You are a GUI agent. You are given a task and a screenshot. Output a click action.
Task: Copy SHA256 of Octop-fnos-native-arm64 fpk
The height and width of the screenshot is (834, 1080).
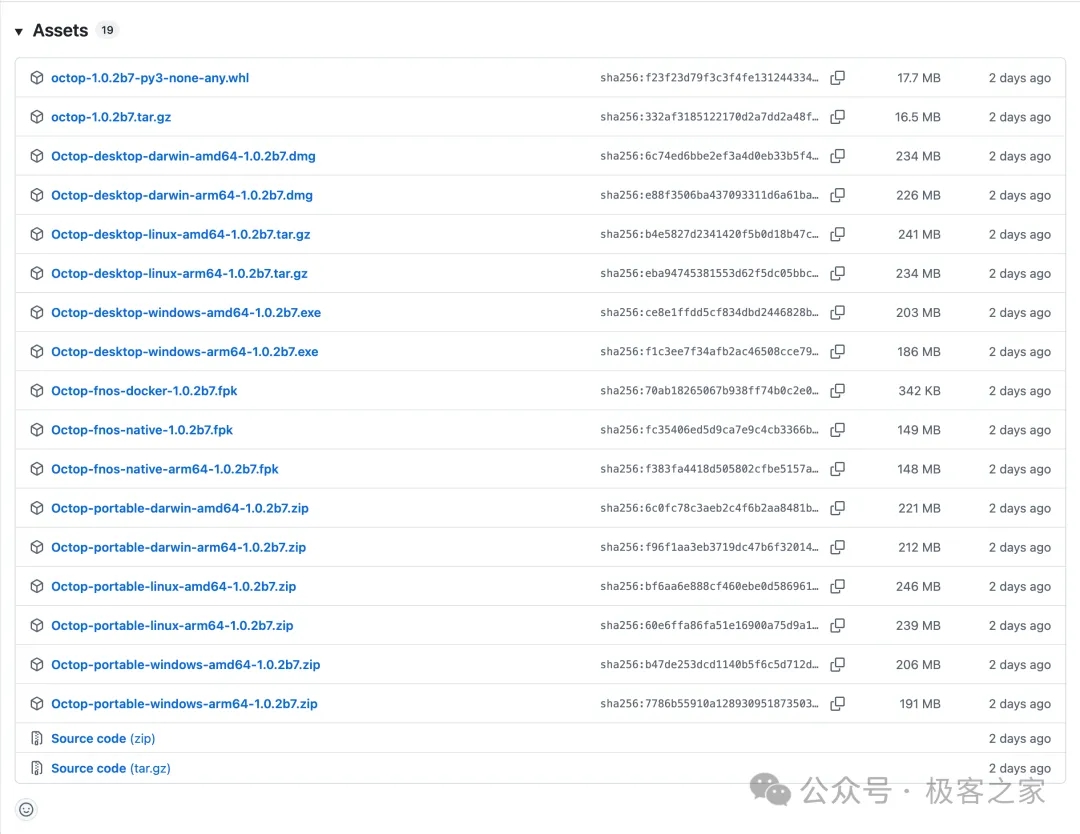coord(838,469)
